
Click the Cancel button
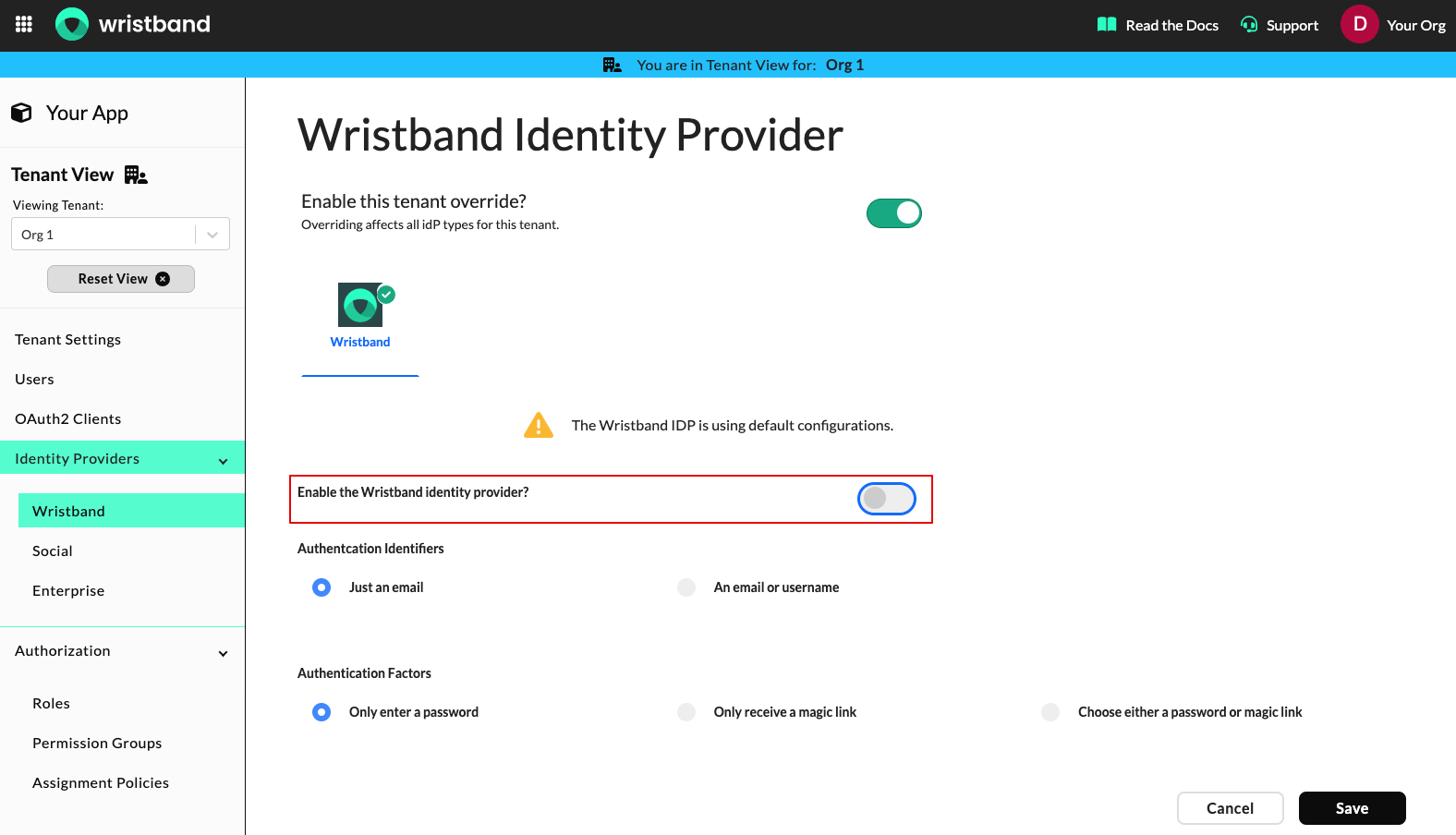[1231, 808]
